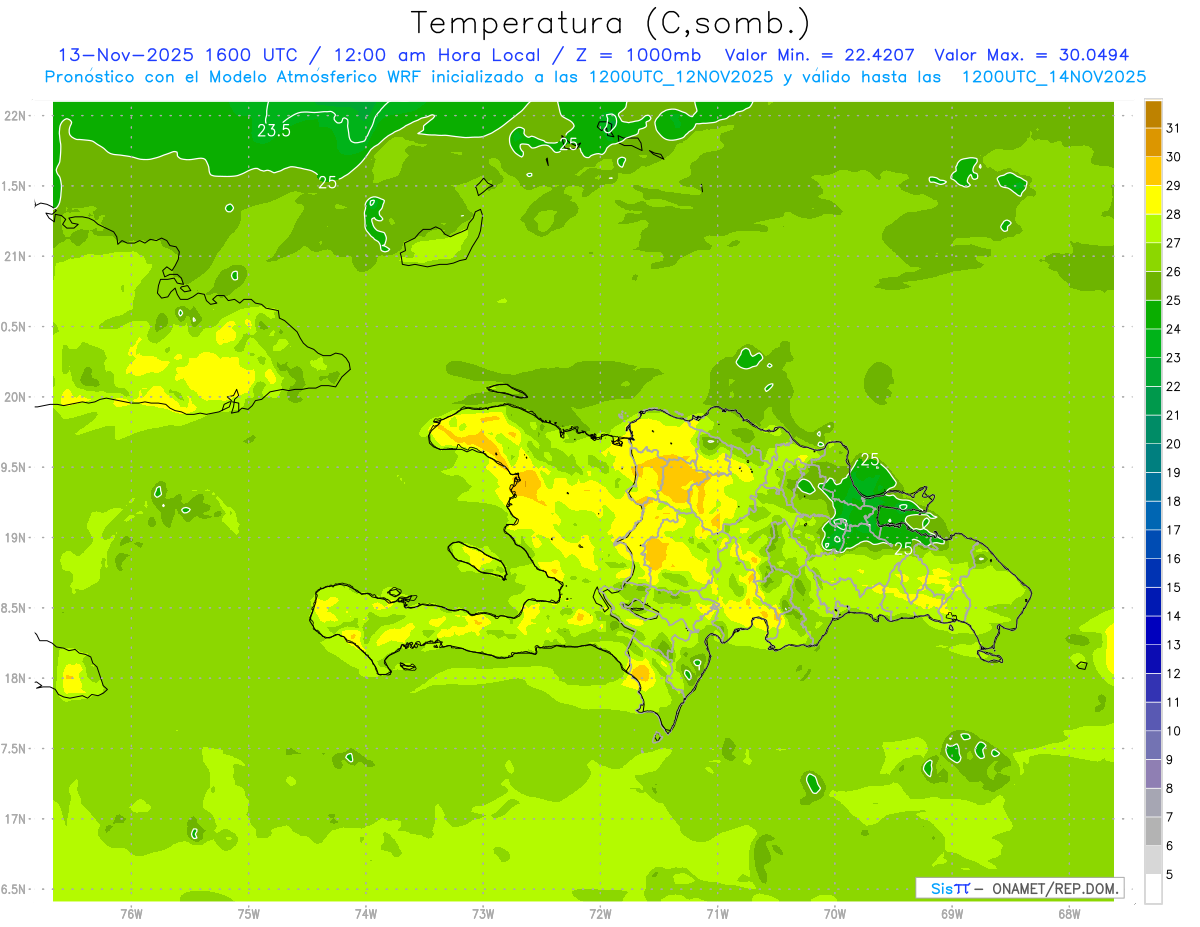1200x927 pixels.
Task: Click the 18N latitude axis label
Action: pos(15,678)
